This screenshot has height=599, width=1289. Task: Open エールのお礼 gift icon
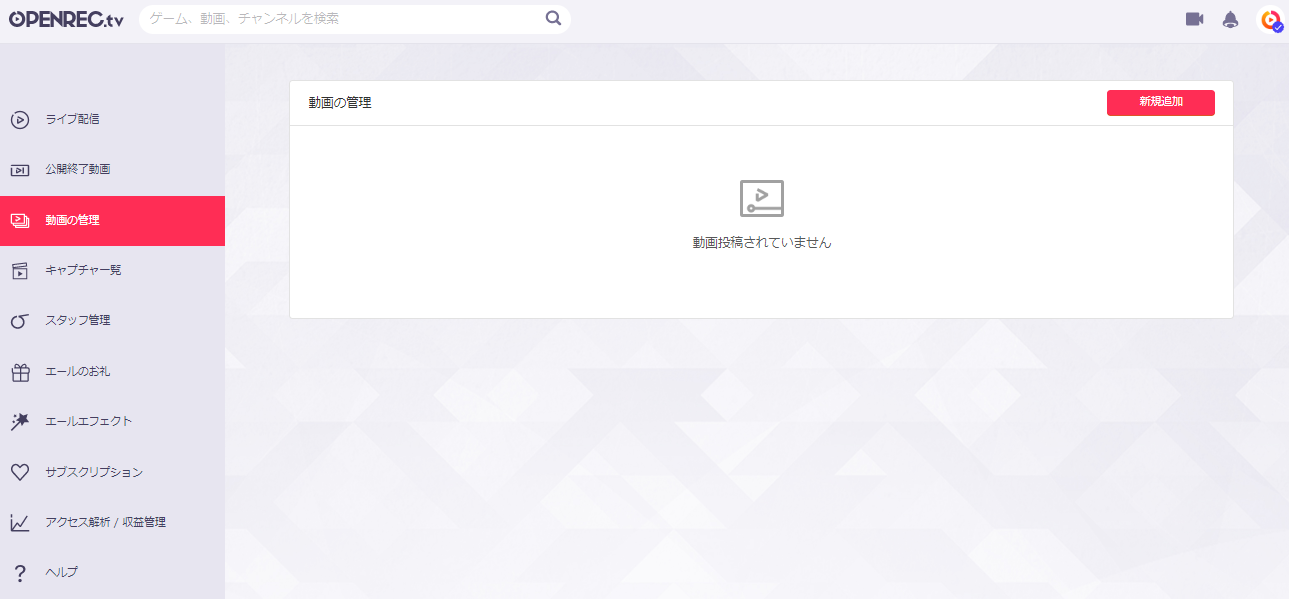point(20,371)
